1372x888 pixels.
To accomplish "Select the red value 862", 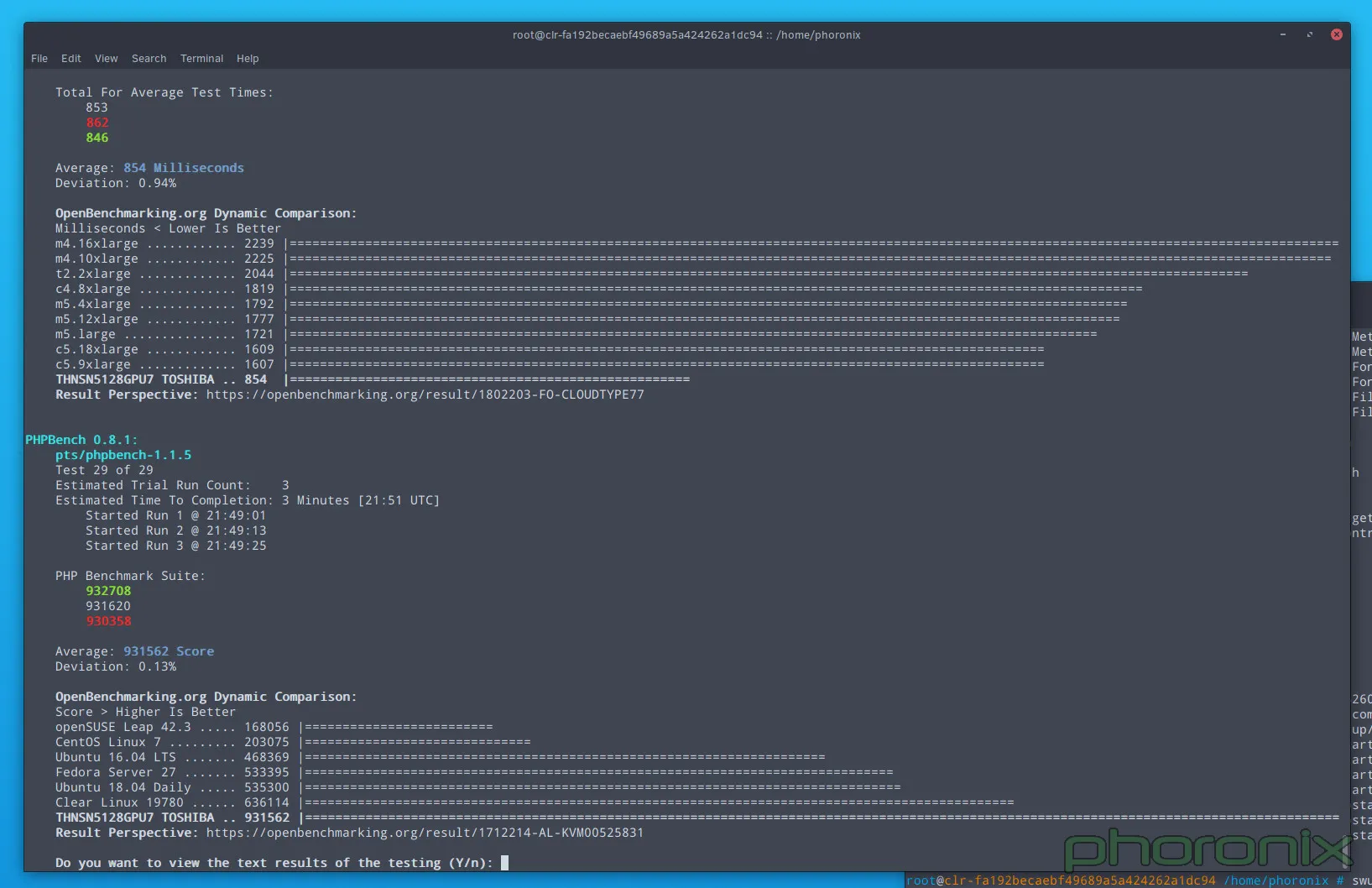I will tap(97, 123).
